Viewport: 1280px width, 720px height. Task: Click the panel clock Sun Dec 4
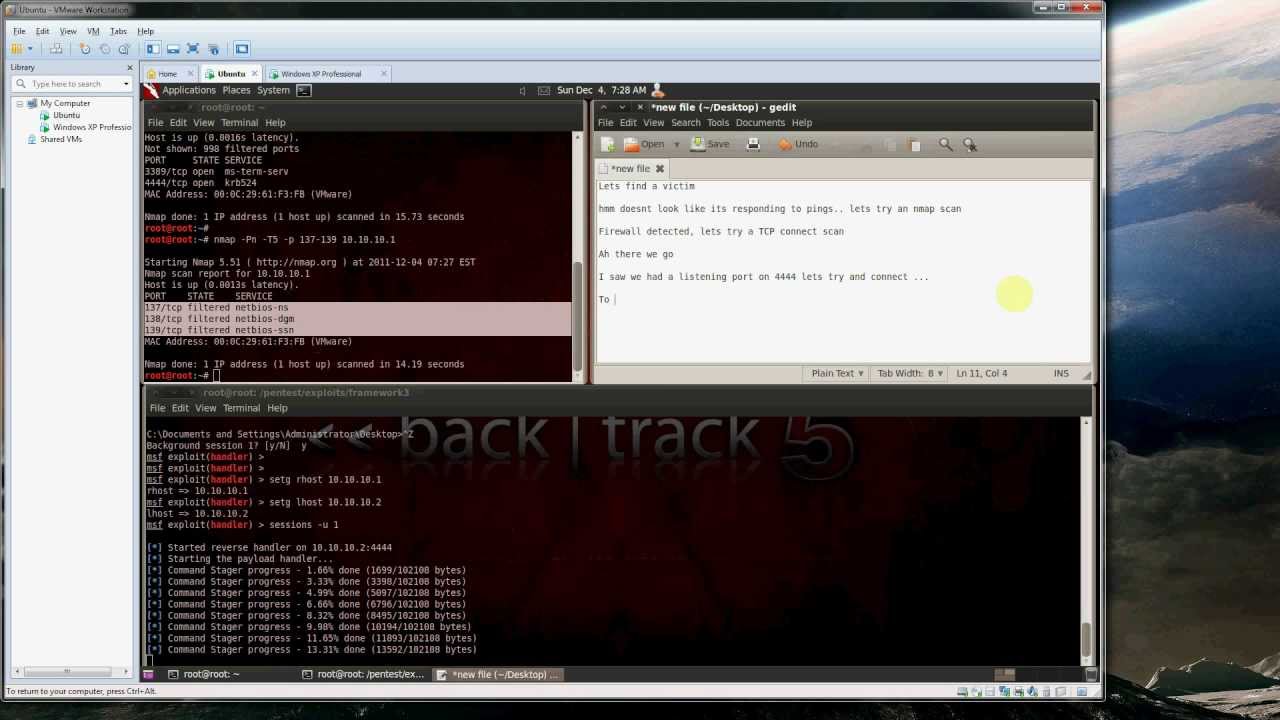(602, 90)
